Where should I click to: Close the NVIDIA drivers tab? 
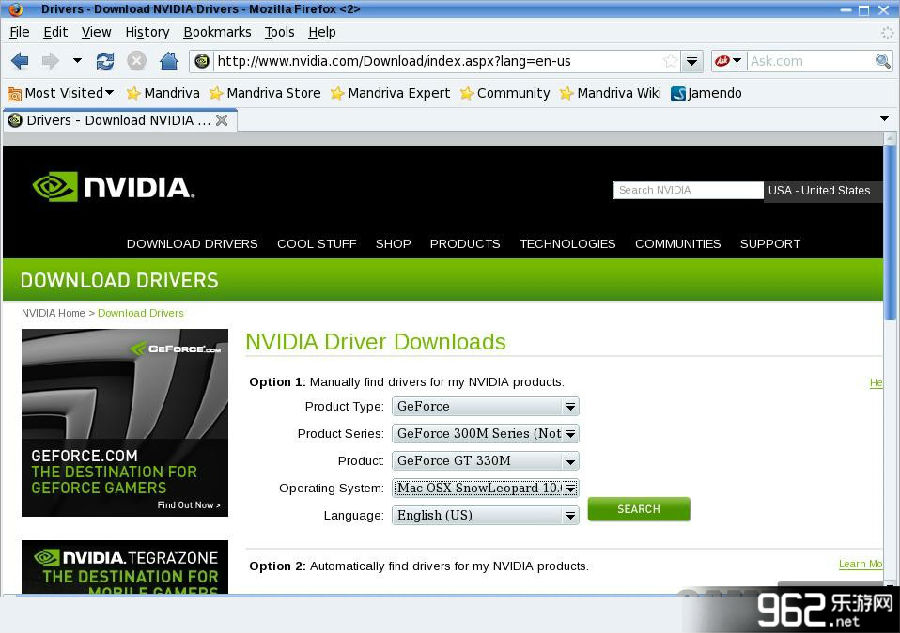tap(222, 121)
